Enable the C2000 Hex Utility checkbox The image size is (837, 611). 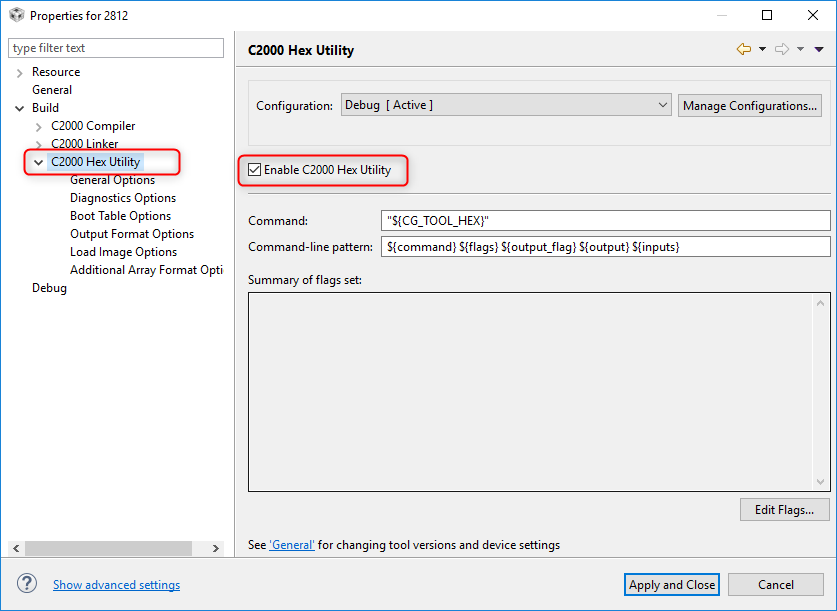254,170
